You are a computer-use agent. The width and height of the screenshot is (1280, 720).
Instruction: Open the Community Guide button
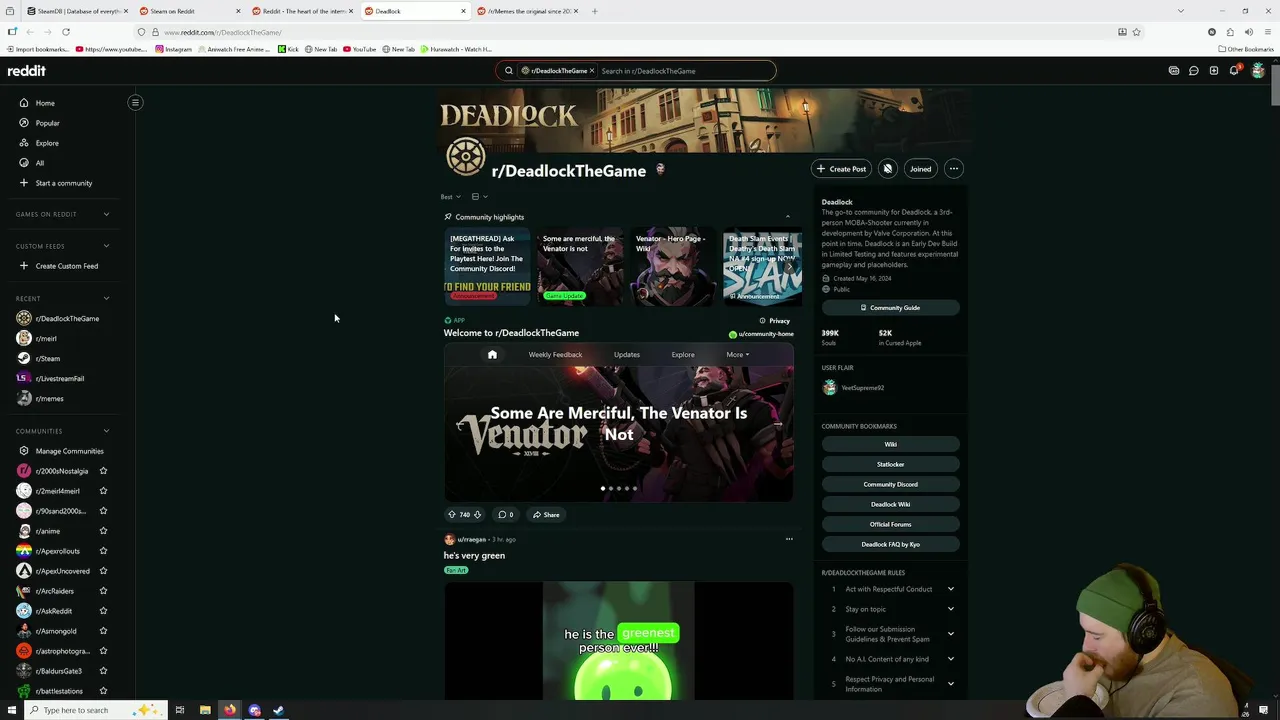pyautogui.click(x=890, y=308)
